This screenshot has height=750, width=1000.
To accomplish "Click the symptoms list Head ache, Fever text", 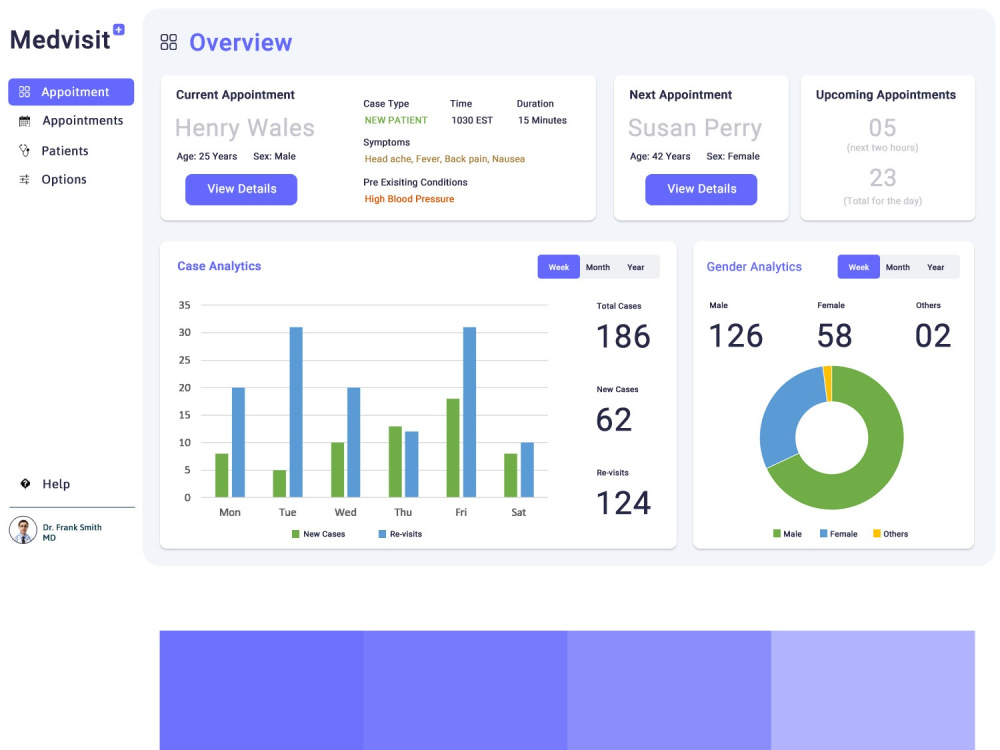I will [445, 159].
